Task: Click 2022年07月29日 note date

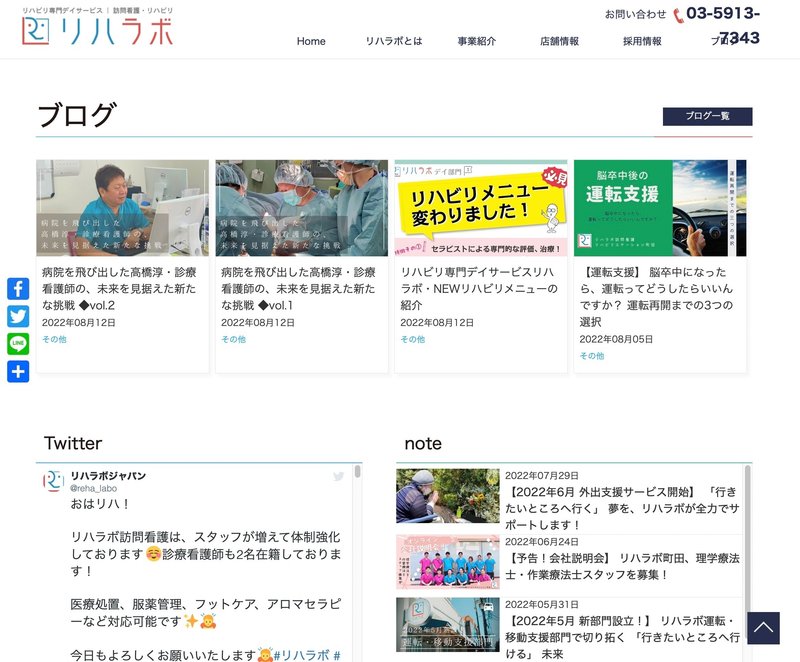Action: [541, 475]
